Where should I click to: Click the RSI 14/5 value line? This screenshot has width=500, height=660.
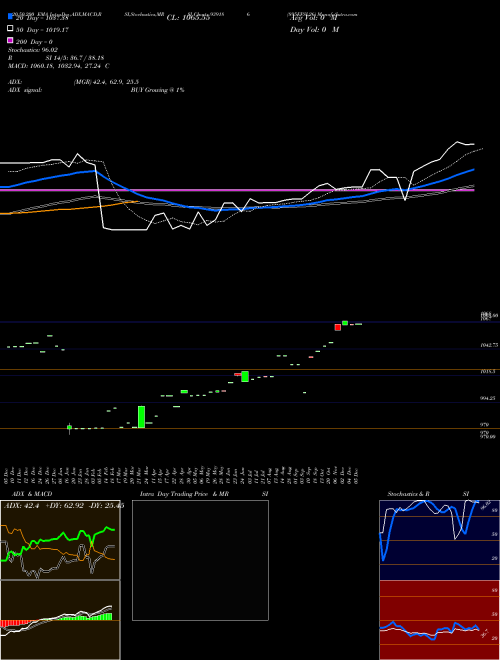56,58
